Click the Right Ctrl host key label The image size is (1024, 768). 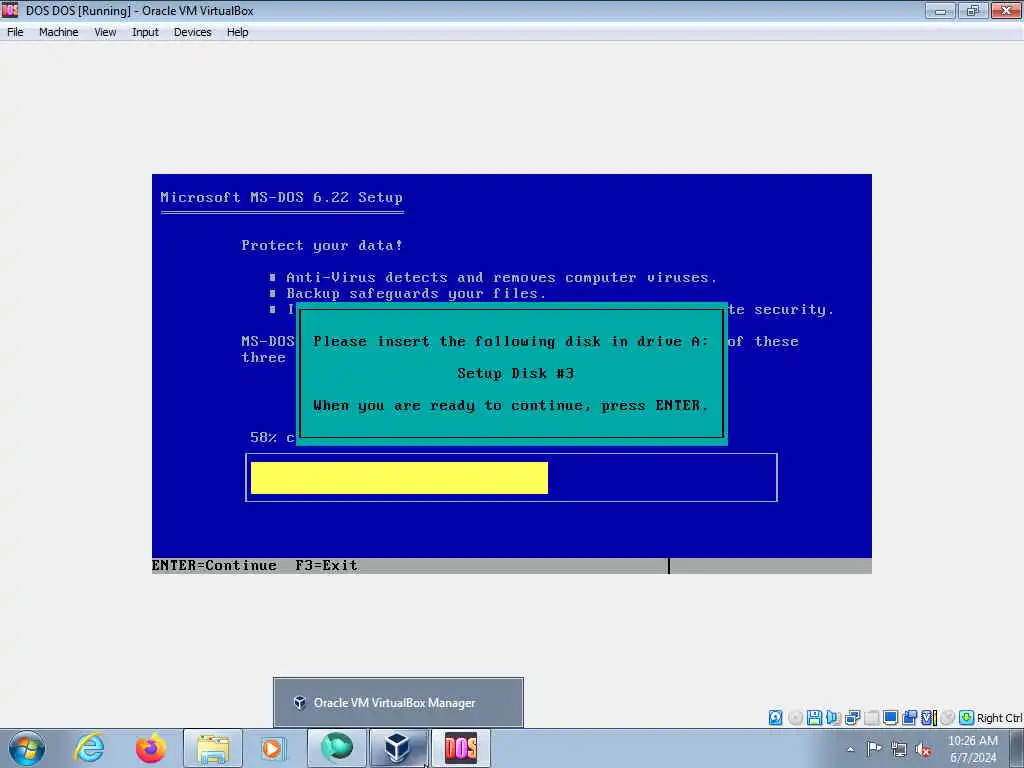[999, 718]
